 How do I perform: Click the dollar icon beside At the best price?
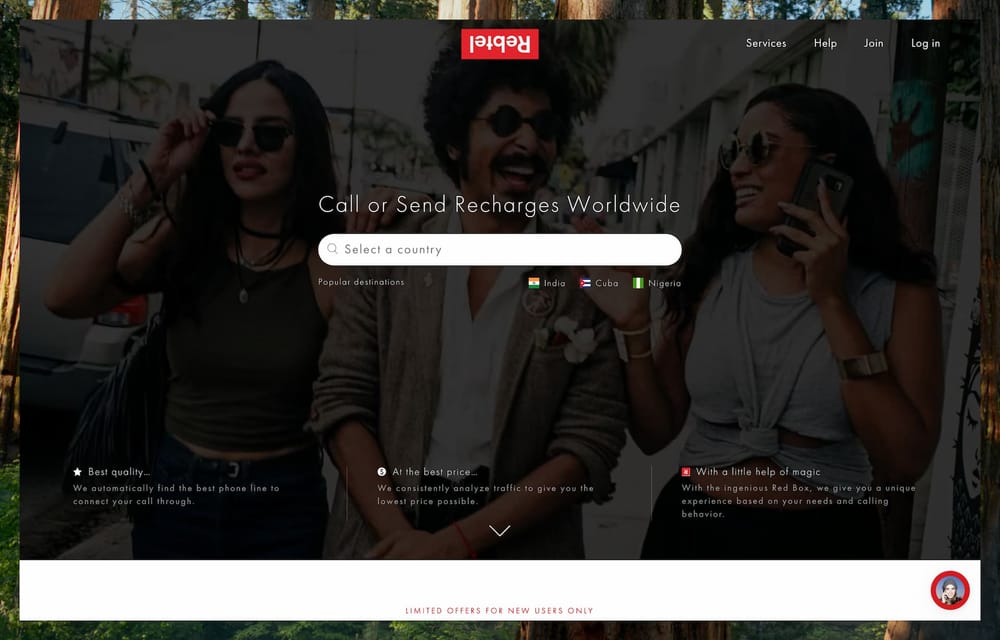tap(380, 471)
